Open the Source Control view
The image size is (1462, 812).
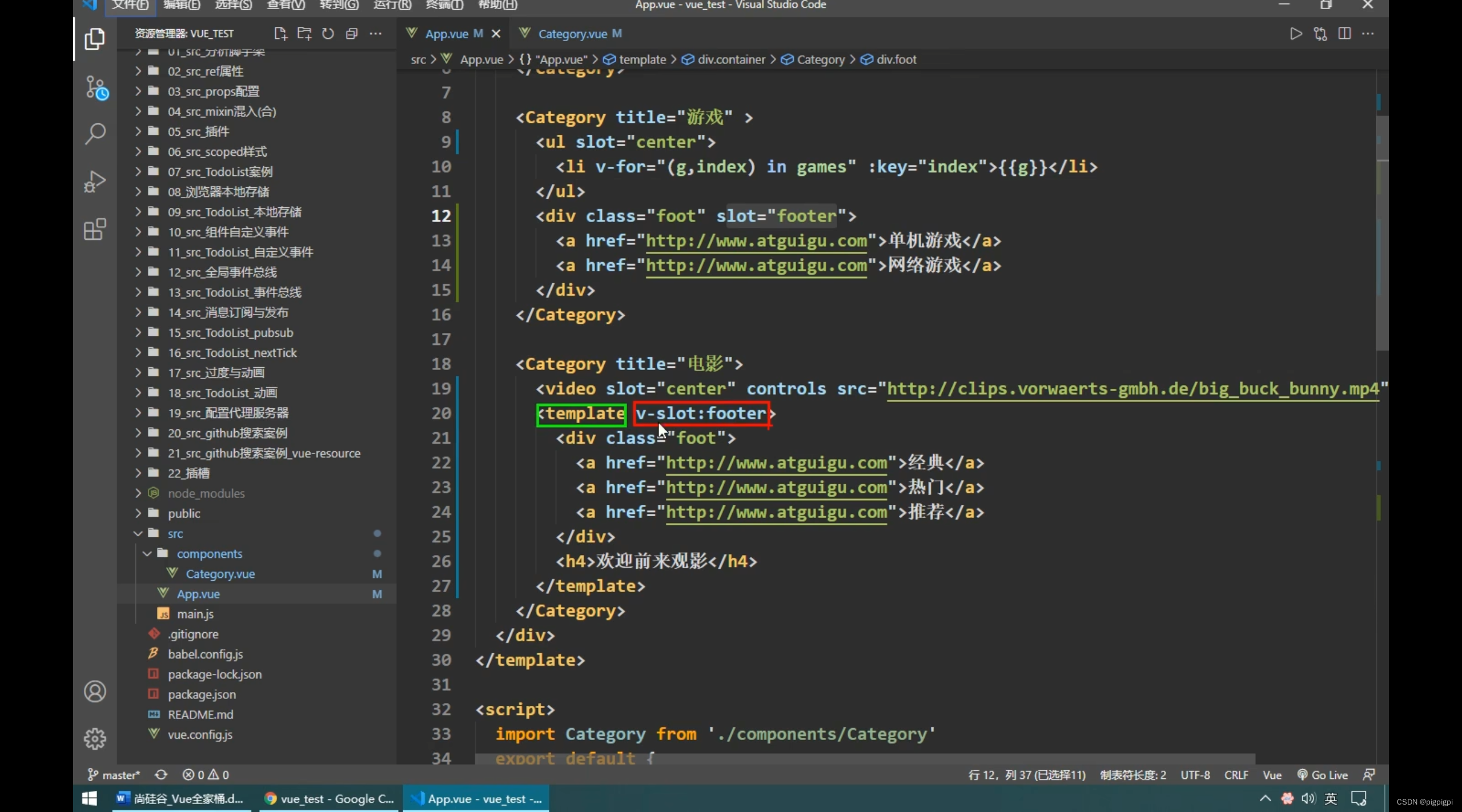tap(96, 88)
